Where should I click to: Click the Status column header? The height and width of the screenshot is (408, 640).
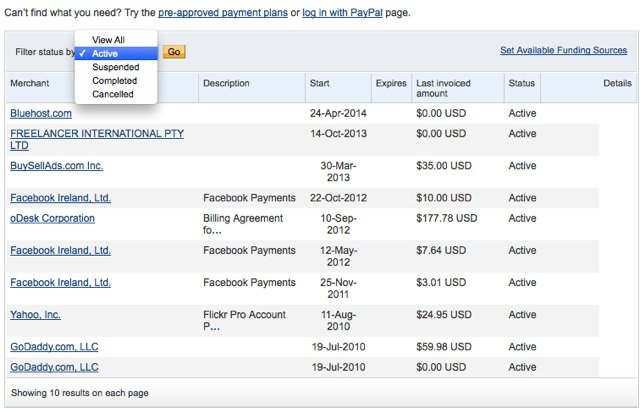coord(522,83)
